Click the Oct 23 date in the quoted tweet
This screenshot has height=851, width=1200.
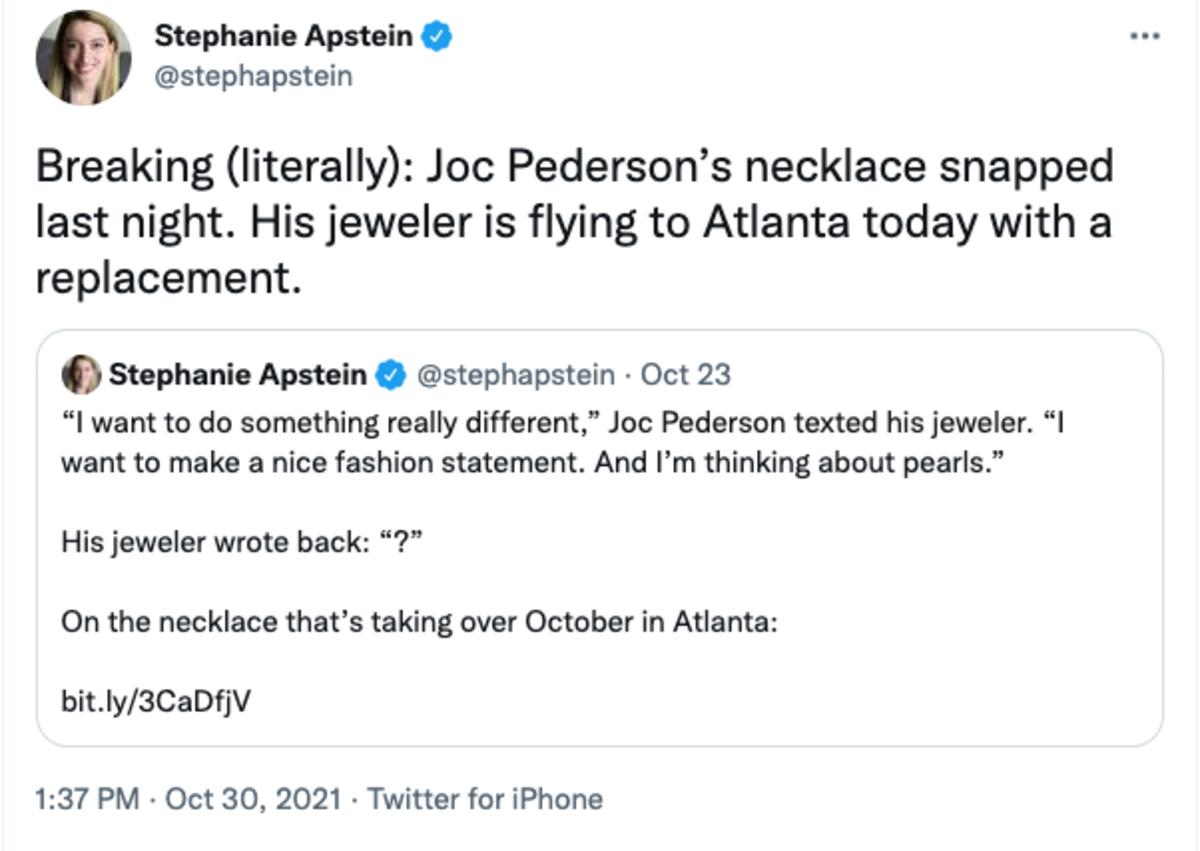point(686,375)
